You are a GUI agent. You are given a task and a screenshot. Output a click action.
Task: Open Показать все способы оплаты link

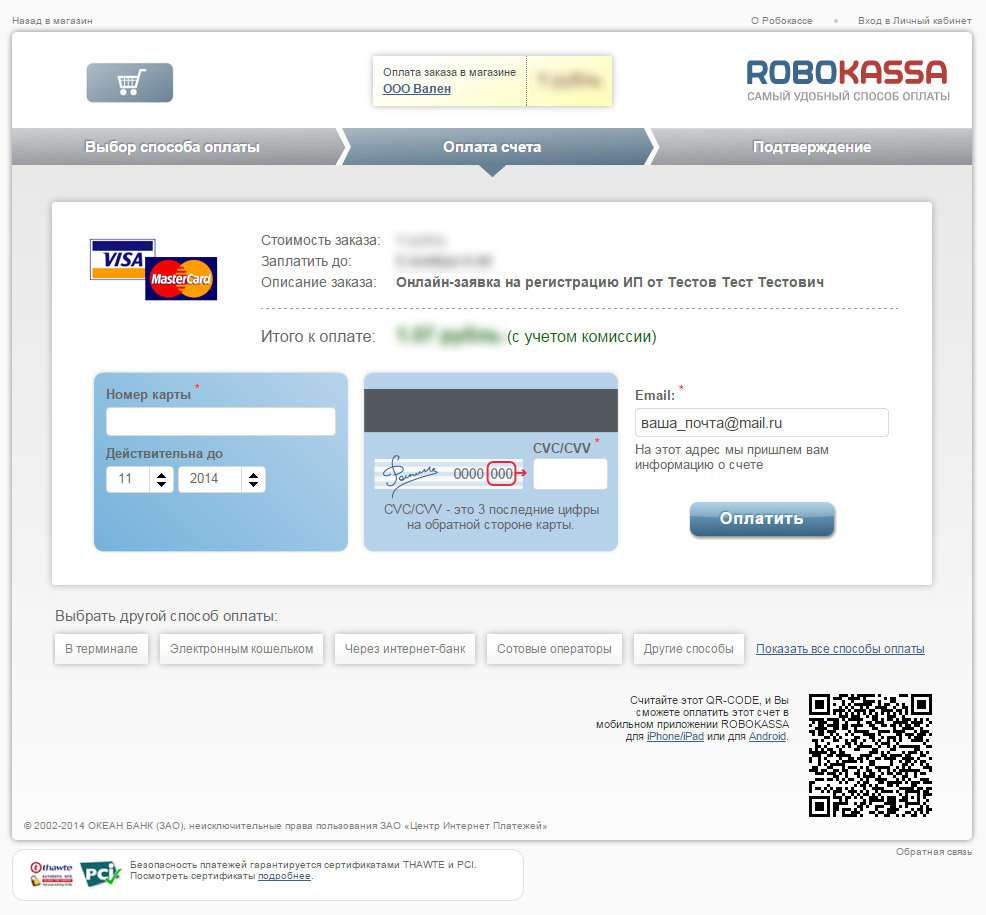[840, 649]
